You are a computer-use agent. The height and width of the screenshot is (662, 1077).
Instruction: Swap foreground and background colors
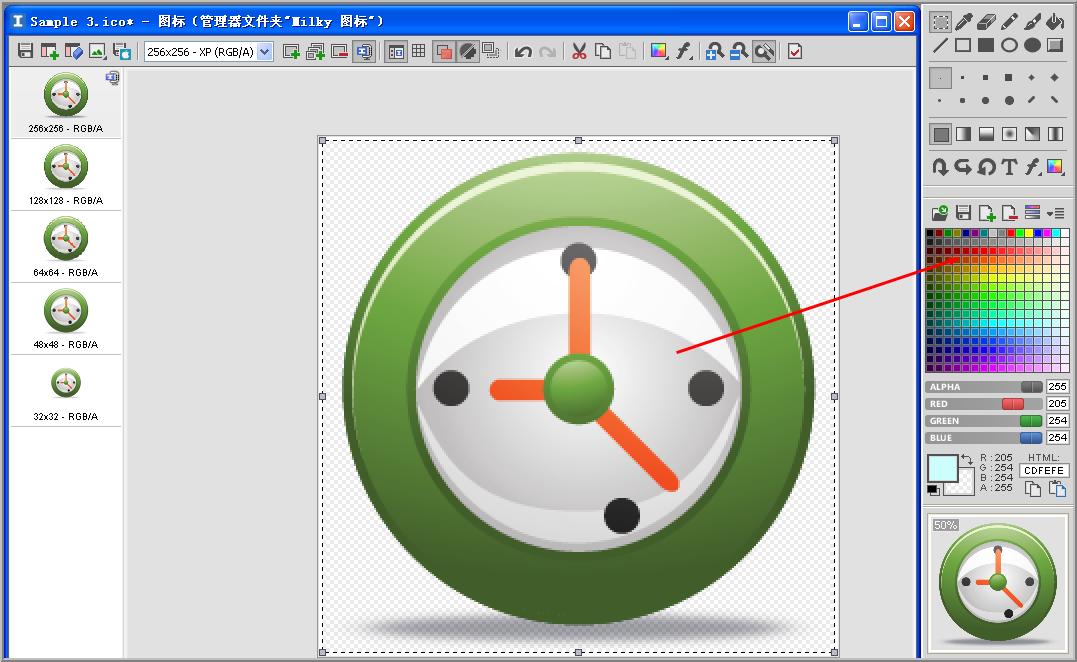click(967, 460)
